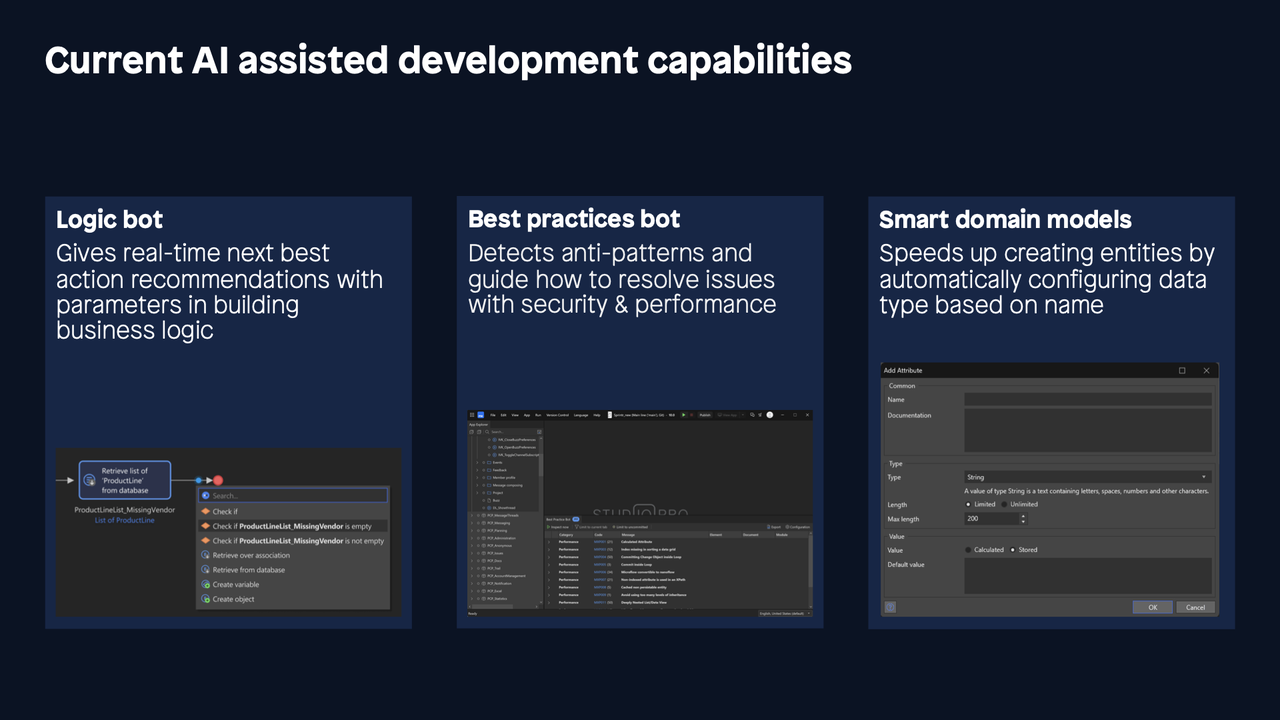Click the red Stop icon in Studio Pro
This screenshot has height=720, width=1280.
point(691,415)
